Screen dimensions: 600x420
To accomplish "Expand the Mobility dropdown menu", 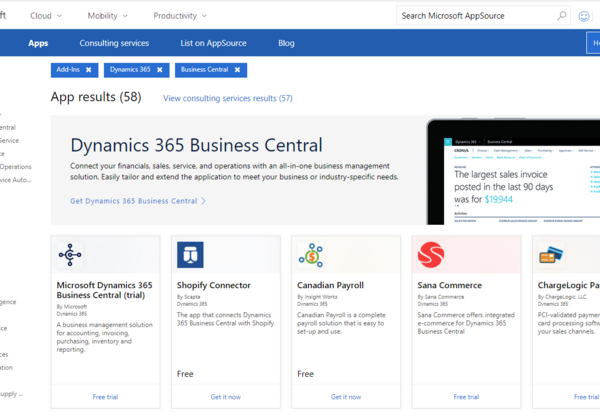I will coord(108,16).
